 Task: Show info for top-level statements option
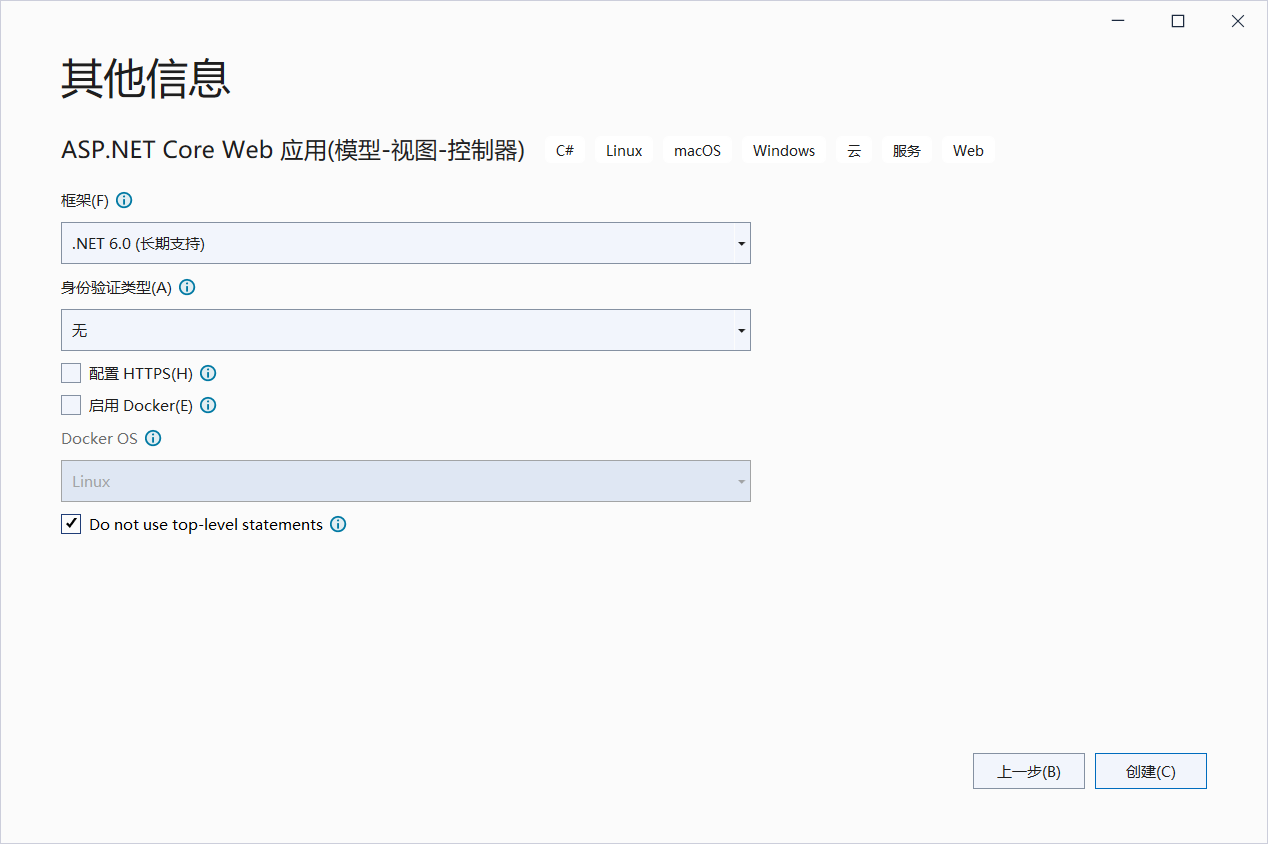(x=338, y=524)
